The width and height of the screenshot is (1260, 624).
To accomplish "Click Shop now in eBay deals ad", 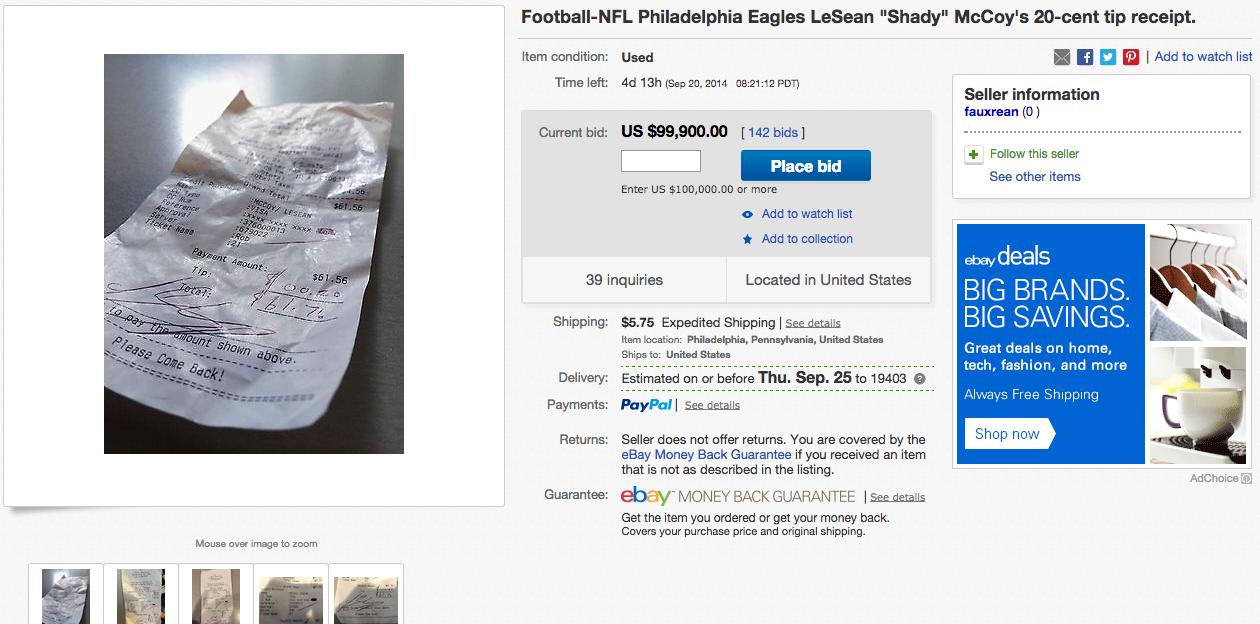I will pos(1008,434).
